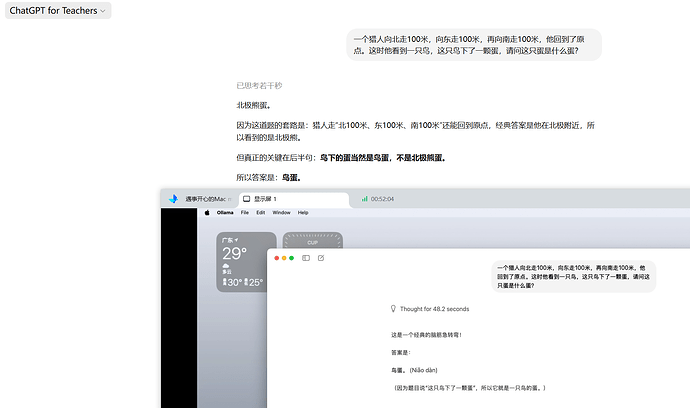Click the CUP widget on the desktop
The image size is (690, 408).
312,240
